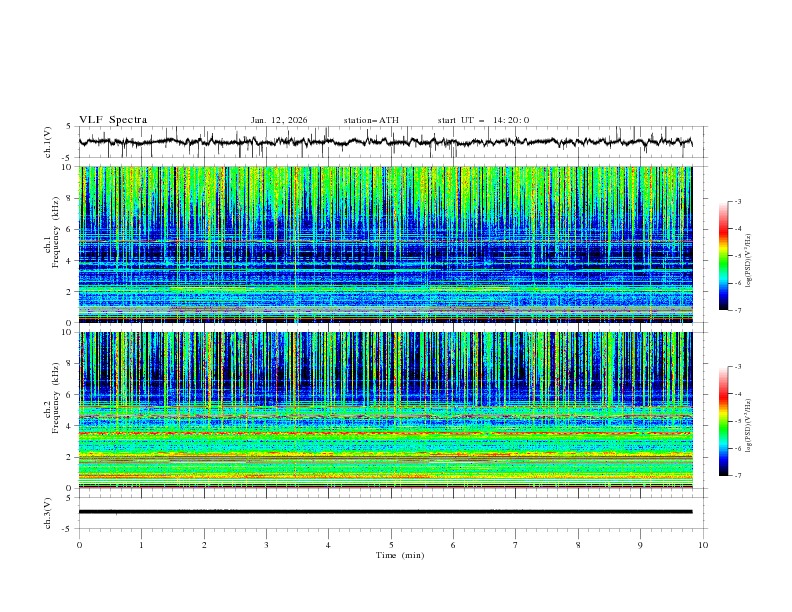Click the ch.2 spectrogram color scale bar

click(x=723, y=421)
